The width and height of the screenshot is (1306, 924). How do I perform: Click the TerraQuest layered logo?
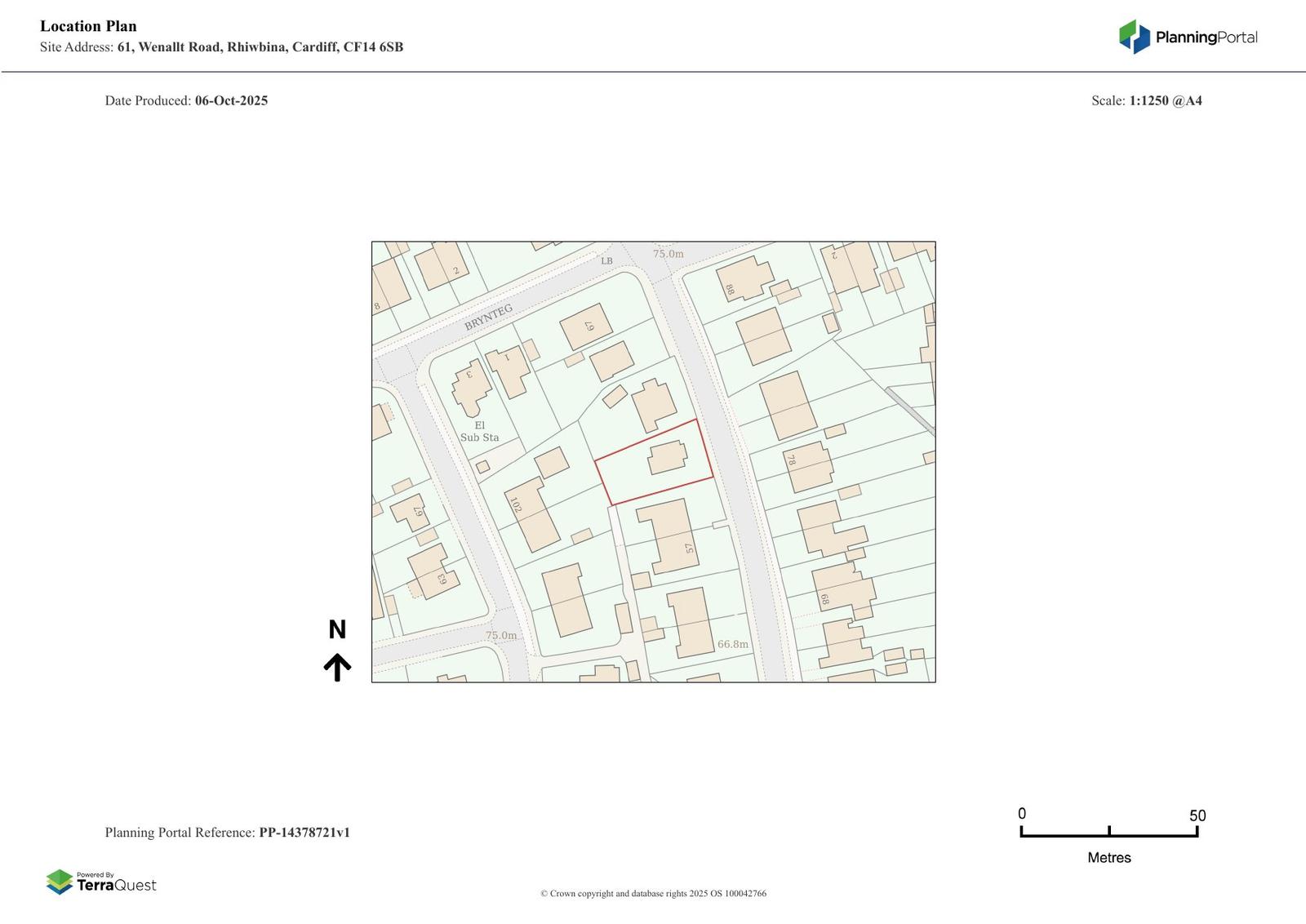click(x=60, y=882)
